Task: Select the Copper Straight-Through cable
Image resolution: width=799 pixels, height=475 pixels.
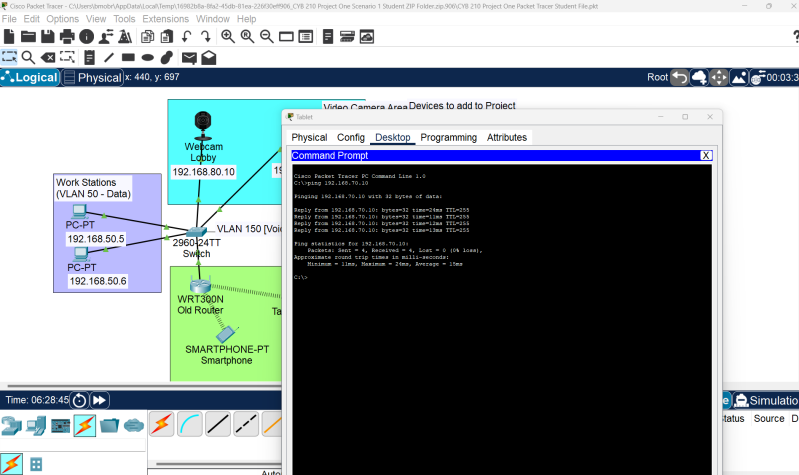Action: tap(218, 424)
